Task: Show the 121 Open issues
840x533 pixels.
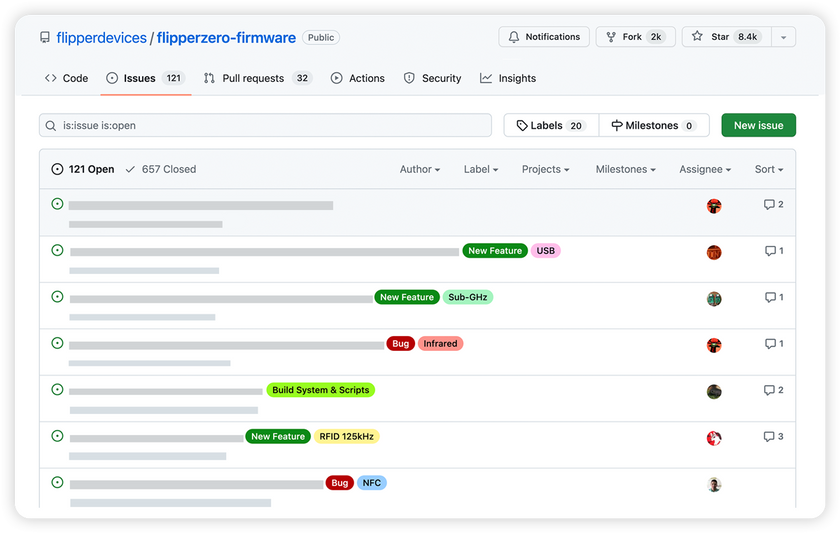Action: tap(83, 169)
